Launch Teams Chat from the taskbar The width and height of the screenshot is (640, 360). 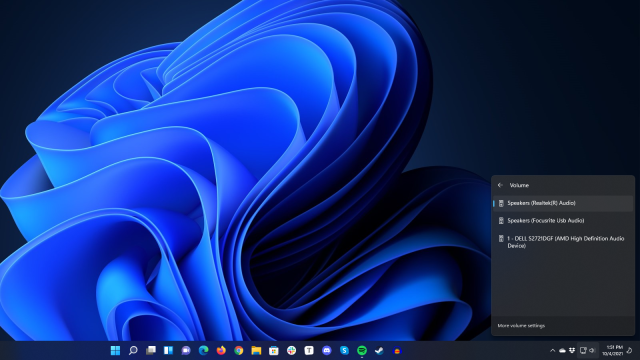pyautogui.click(x=186, y=350)
